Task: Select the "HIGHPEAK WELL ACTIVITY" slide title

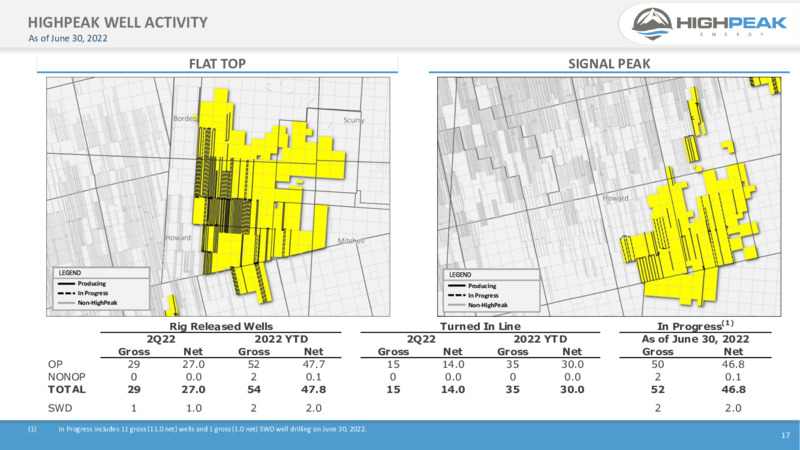Action: tap(118, 22)
